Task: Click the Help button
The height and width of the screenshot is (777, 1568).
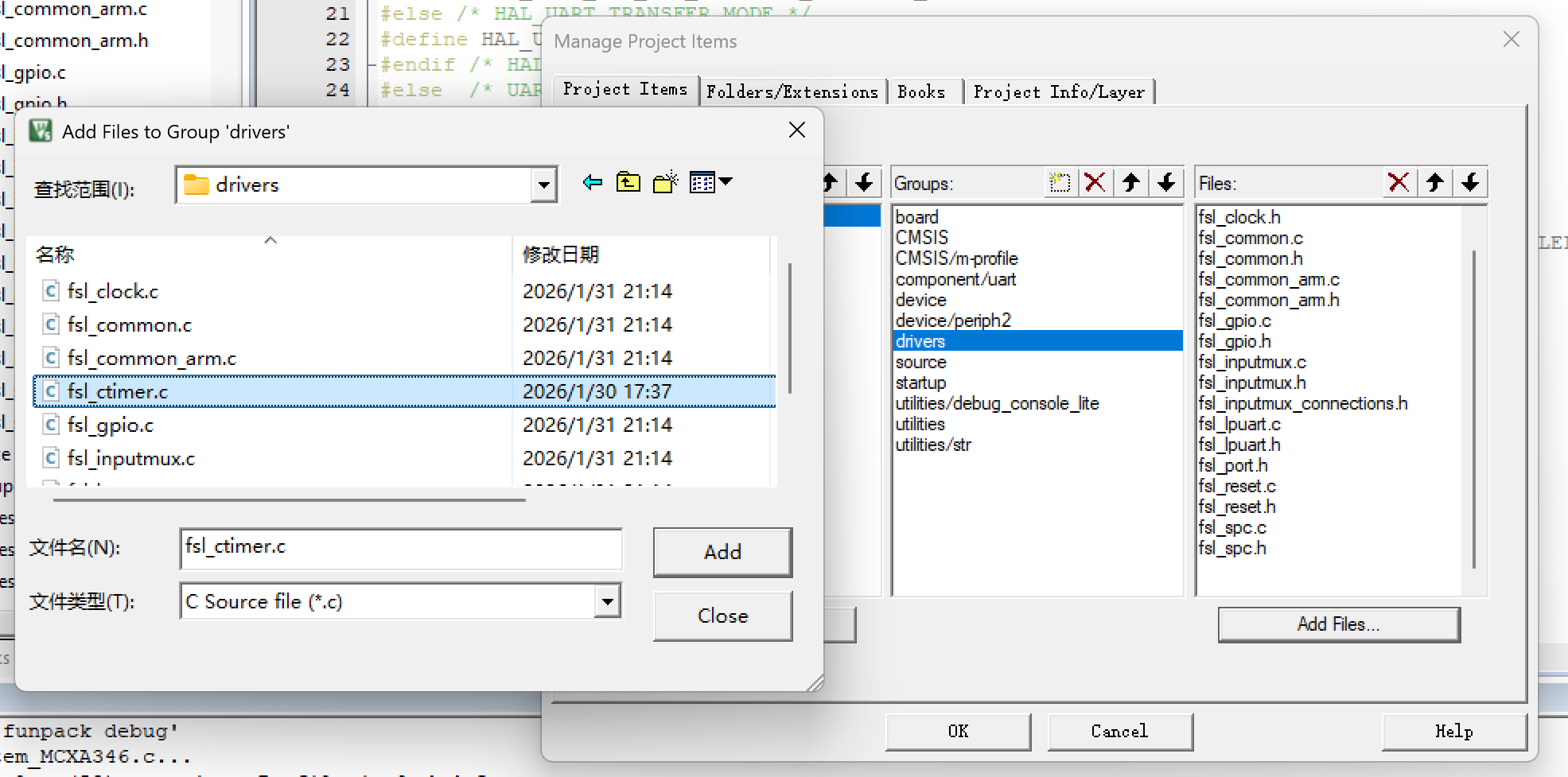Action: [1453, 731]
